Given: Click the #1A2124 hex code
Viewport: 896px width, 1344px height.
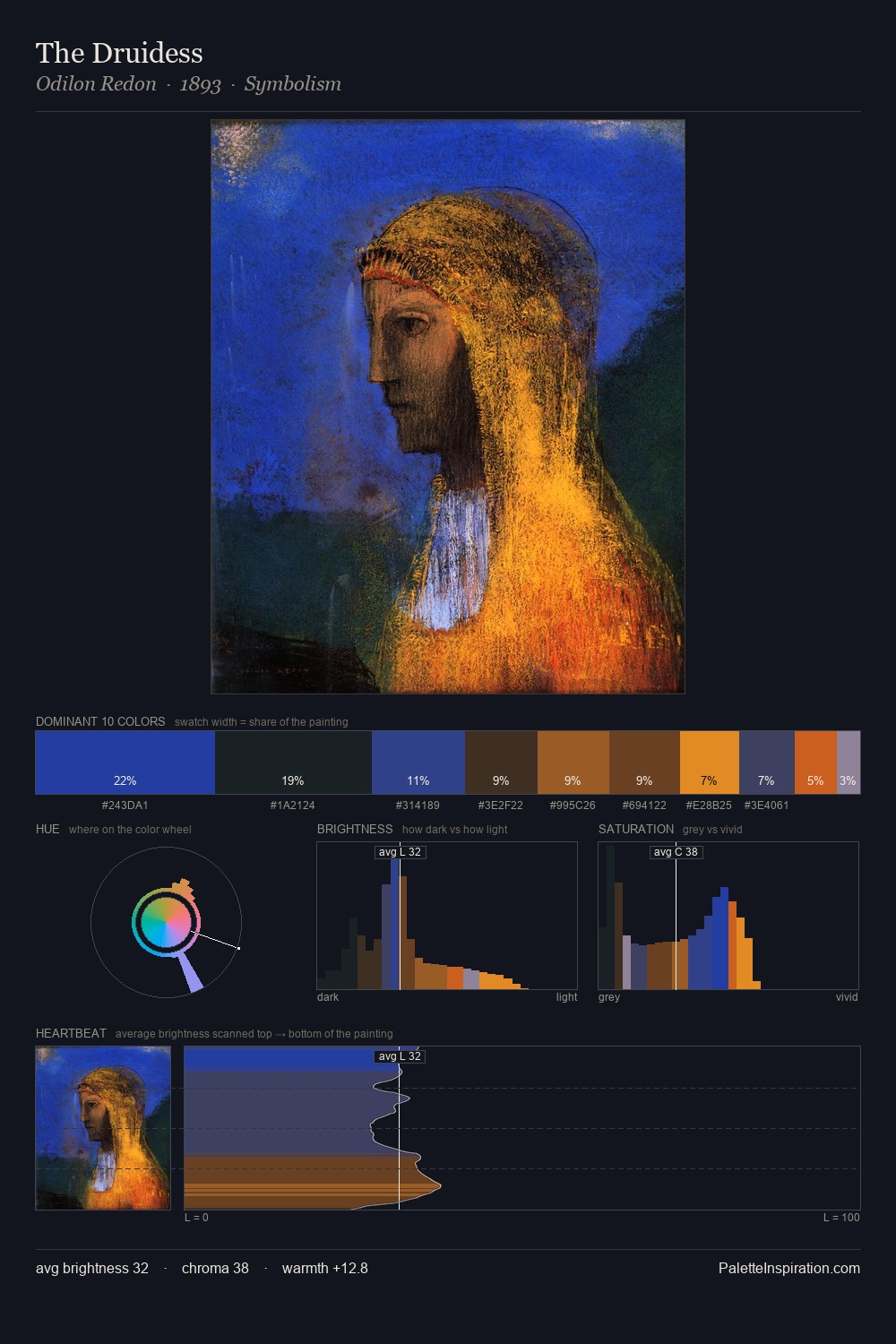Looking at the screenshot, I should click(293, 806).
